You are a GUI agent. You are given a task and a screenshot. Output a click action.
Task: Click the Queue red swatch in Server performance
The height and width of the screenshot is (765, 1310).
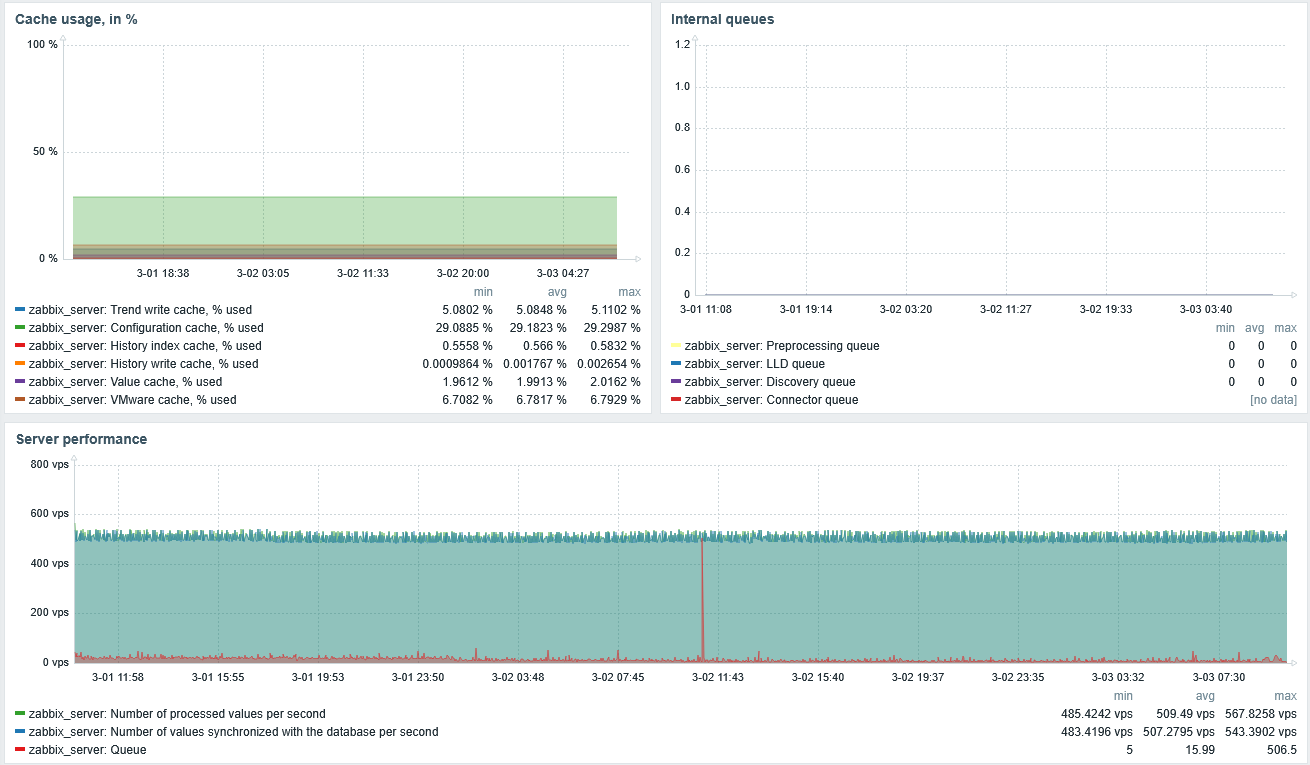(20, 750)
